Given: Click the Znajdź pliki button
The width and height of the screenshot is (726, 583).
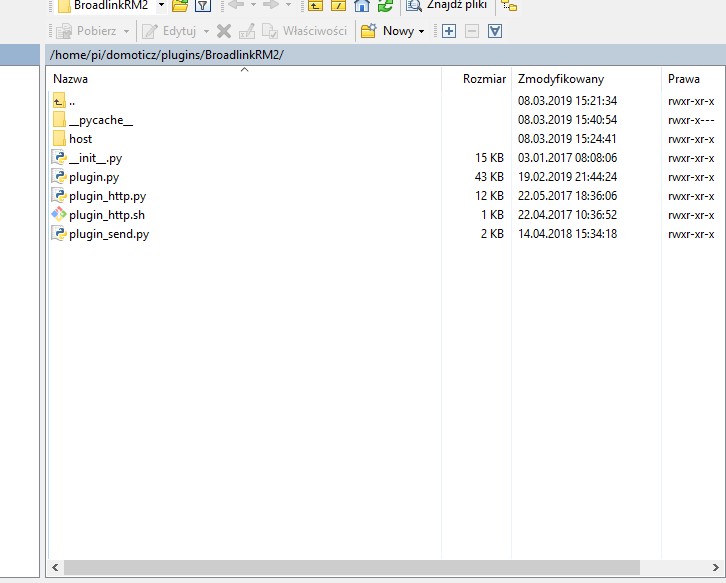Looking at the screenshot, I should tap(447, 5).
